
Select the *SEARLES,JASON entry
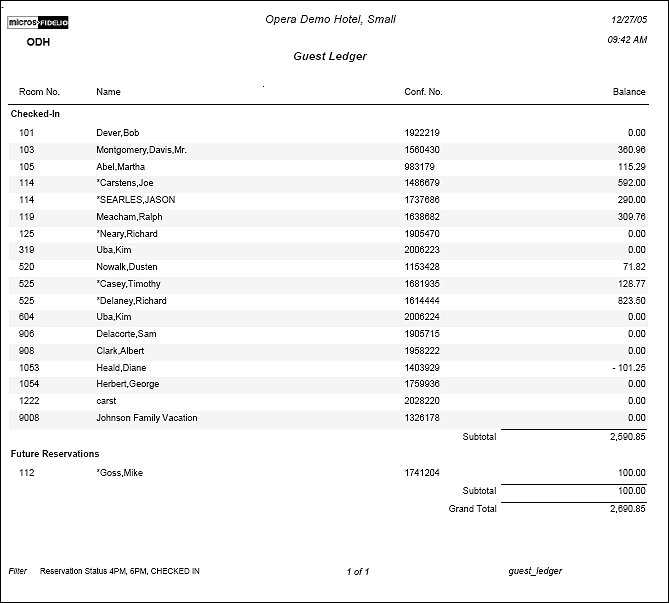coord(135,200)
